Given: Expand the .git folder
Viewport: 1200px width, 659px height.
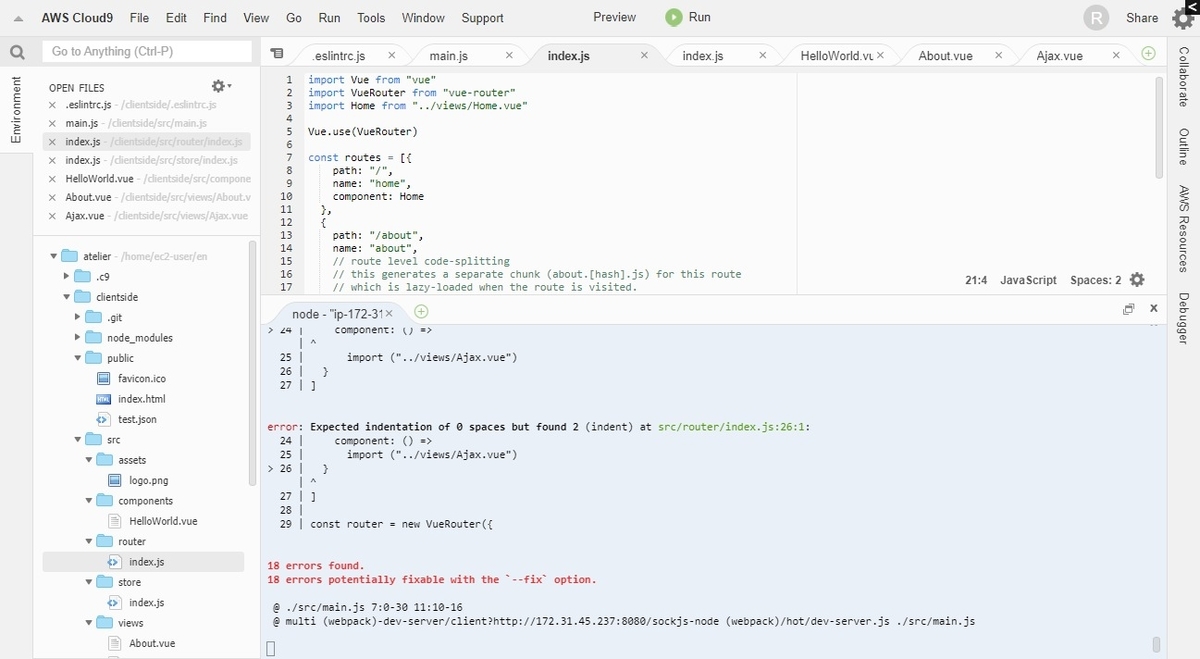Looking at the screenshot, I should (x=78, y=317).
